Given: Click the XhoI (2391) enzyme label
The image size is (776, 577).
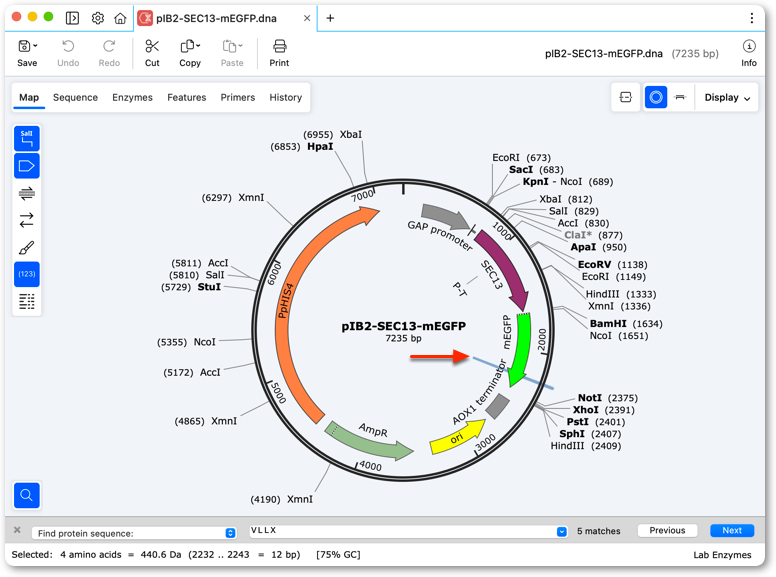Looking at the screenshot, I should pyautogui.click(x=603, y=410).
